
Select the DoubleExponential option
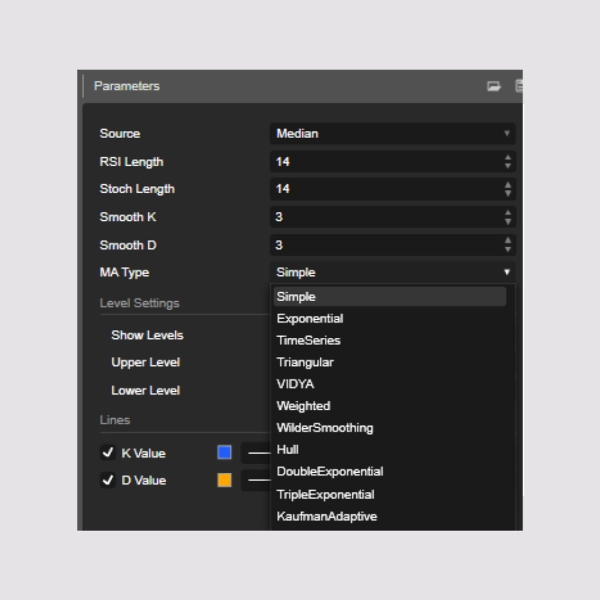tap(329, 472)
